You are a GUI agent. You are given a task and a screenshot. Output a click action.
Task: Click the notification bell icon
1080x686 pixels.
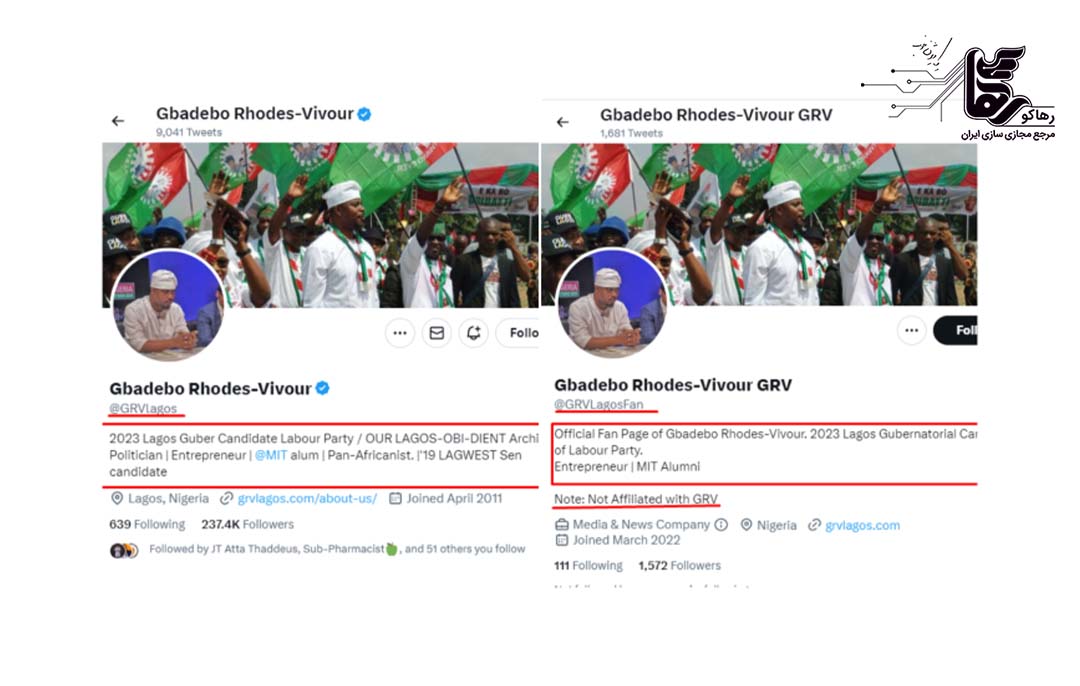coord(473,333)
